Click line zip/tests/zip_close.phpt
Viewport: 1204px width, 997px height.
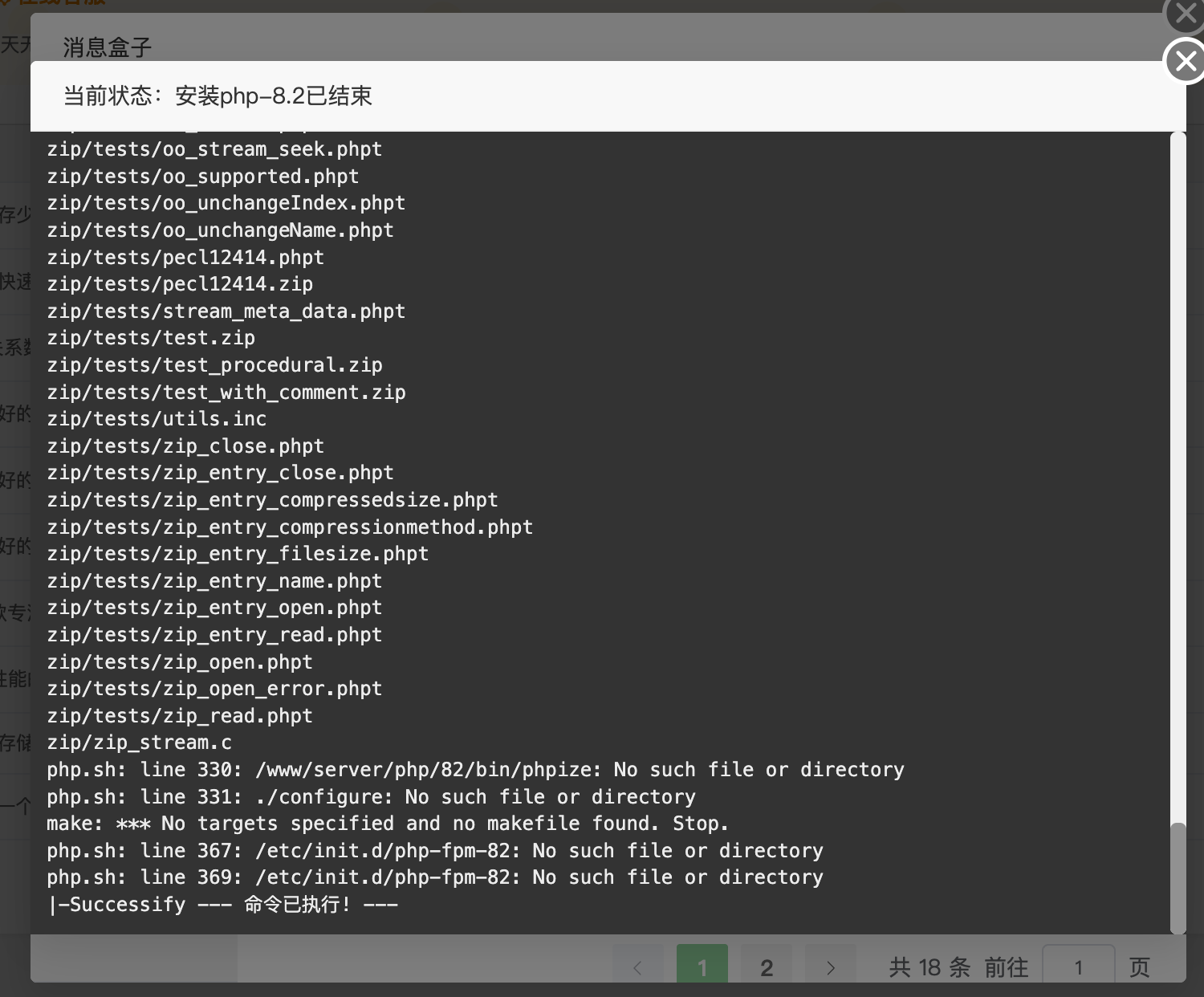[x=185, y=446]
